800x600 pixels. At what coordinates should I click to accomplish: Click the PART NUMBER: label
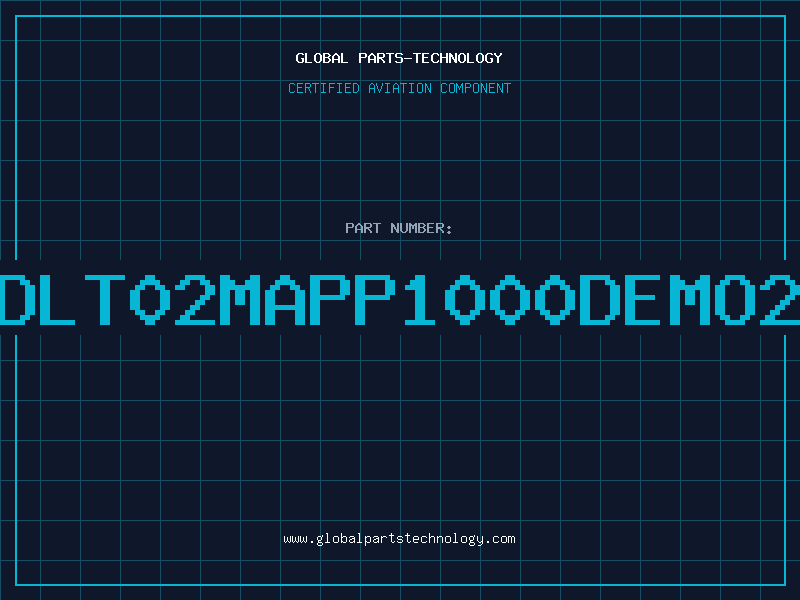pyautogui.click(x=399, y=228)
